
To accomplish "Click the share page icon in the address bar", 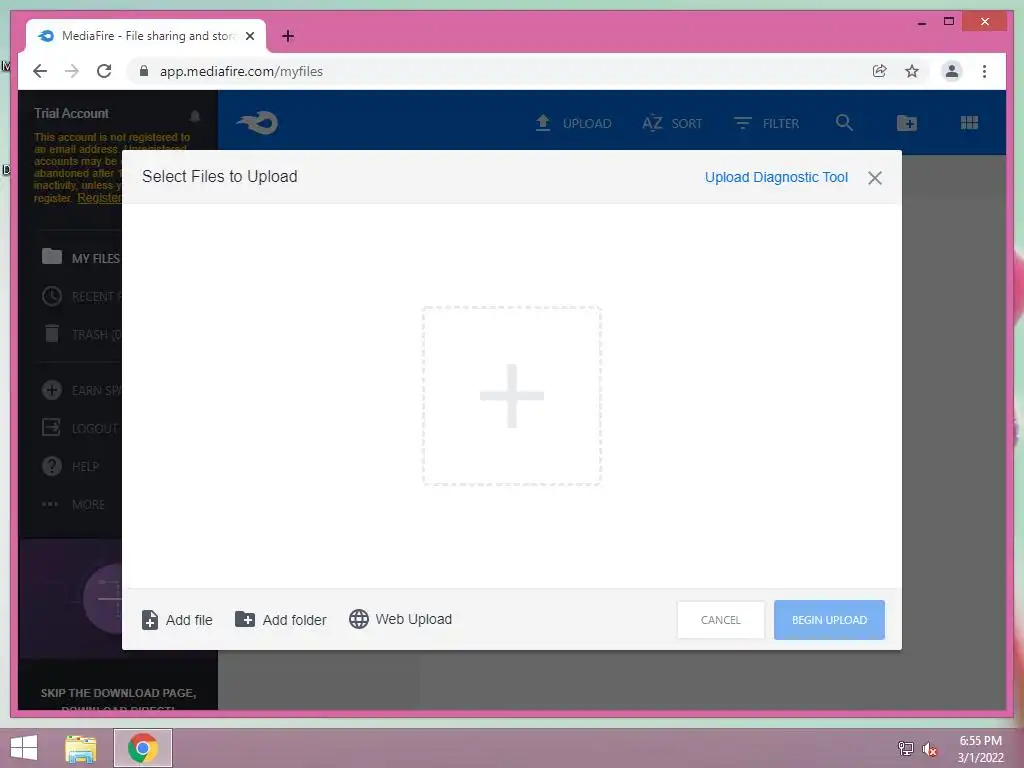I will pyautogui.click(x=880, y=71).
